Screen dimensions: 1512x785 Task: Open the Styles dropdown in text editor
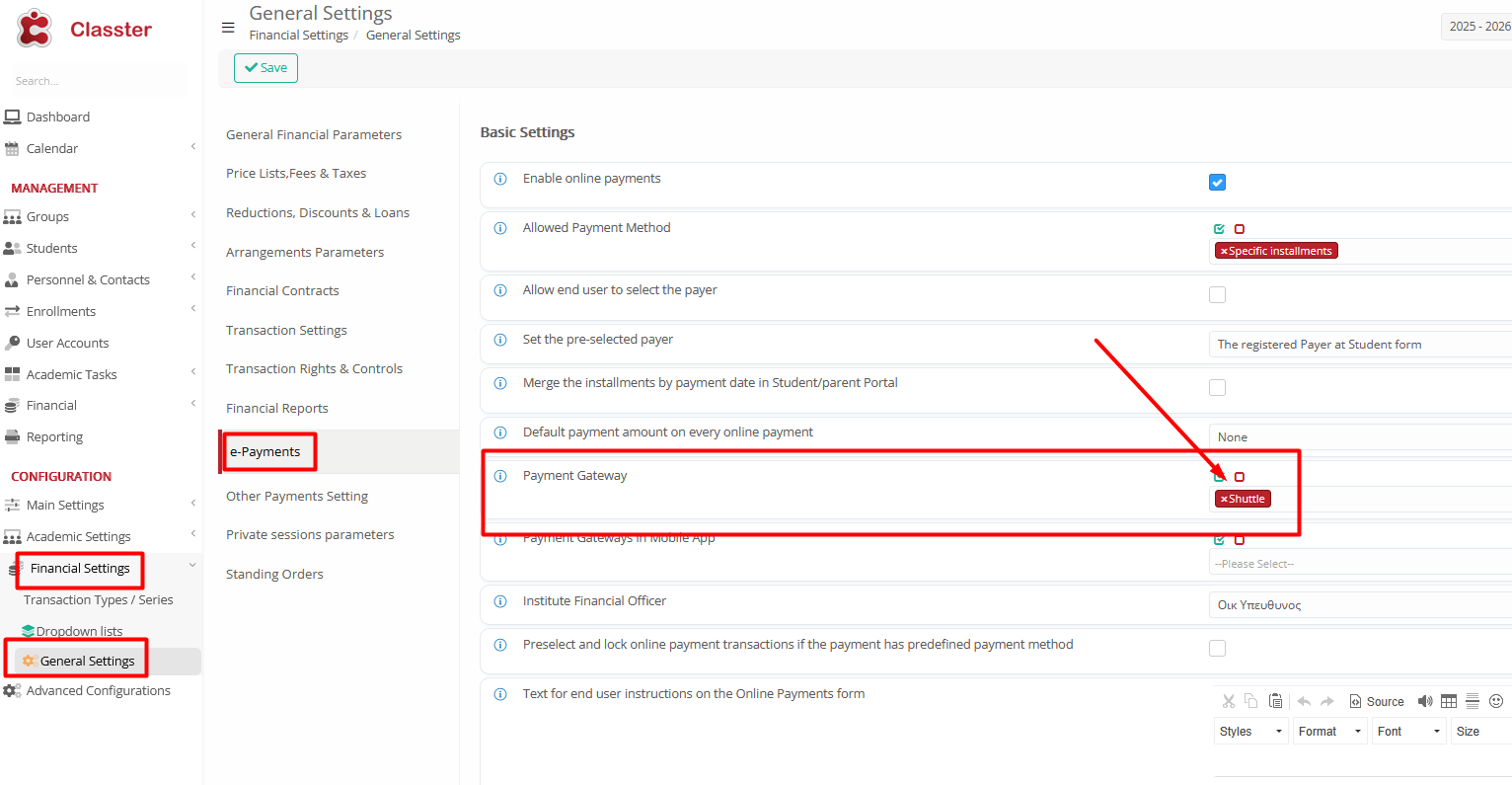[x=1249, y=732]
